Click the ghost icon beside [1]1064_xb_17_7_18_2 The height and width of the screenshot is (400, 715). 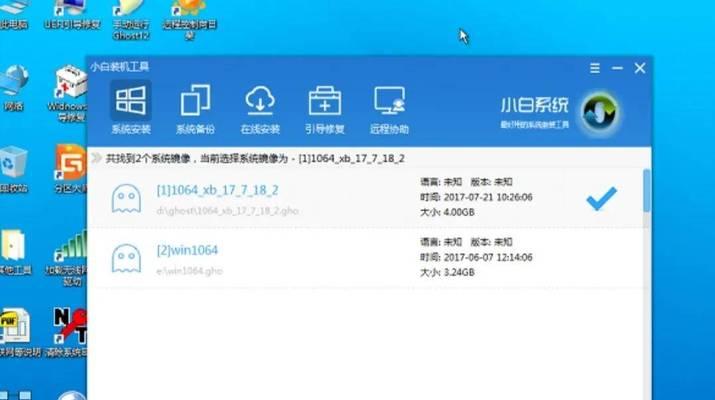click(x=126, y=198)
